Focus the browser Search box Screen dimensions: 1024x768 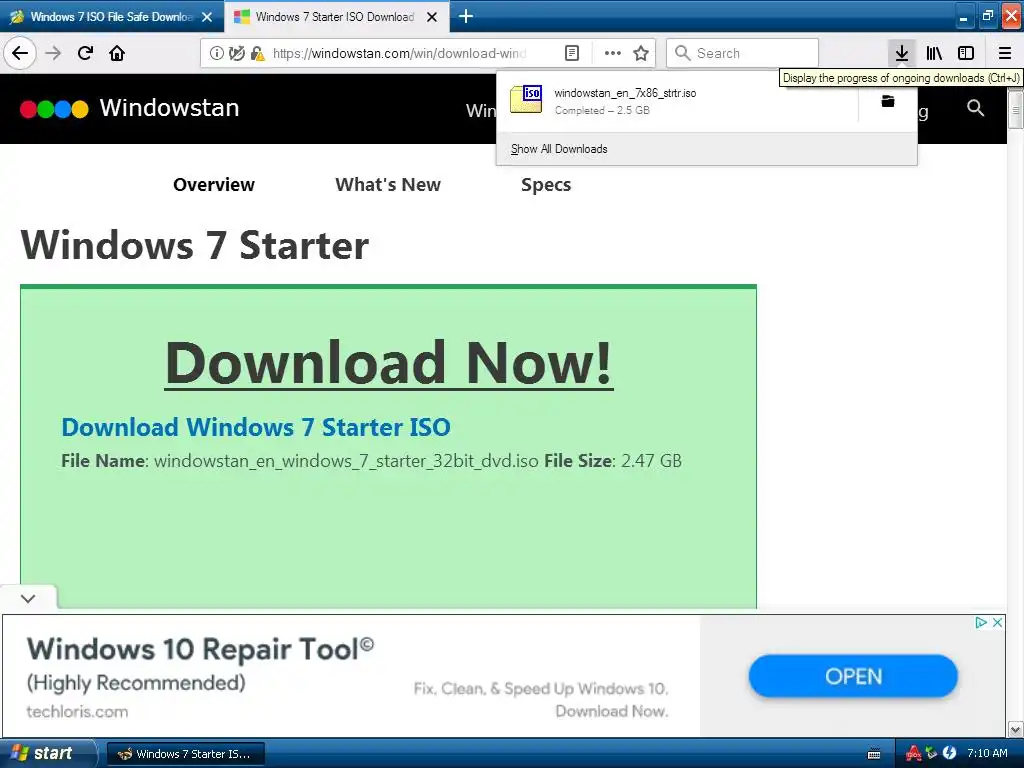point(743,53)
